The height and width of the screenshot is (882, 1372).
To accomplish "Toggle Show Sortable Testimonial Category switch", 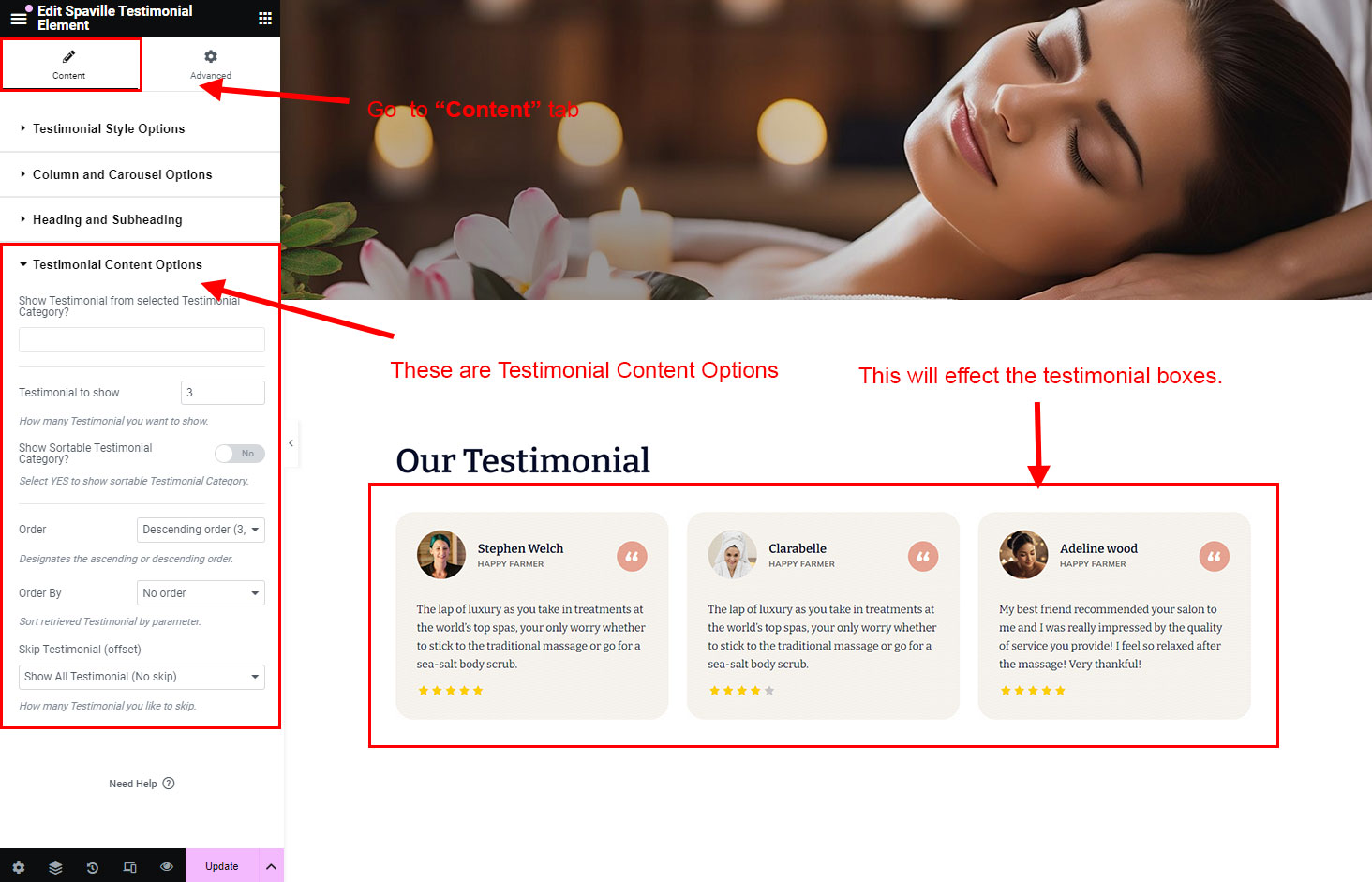I will pos(240,454).
